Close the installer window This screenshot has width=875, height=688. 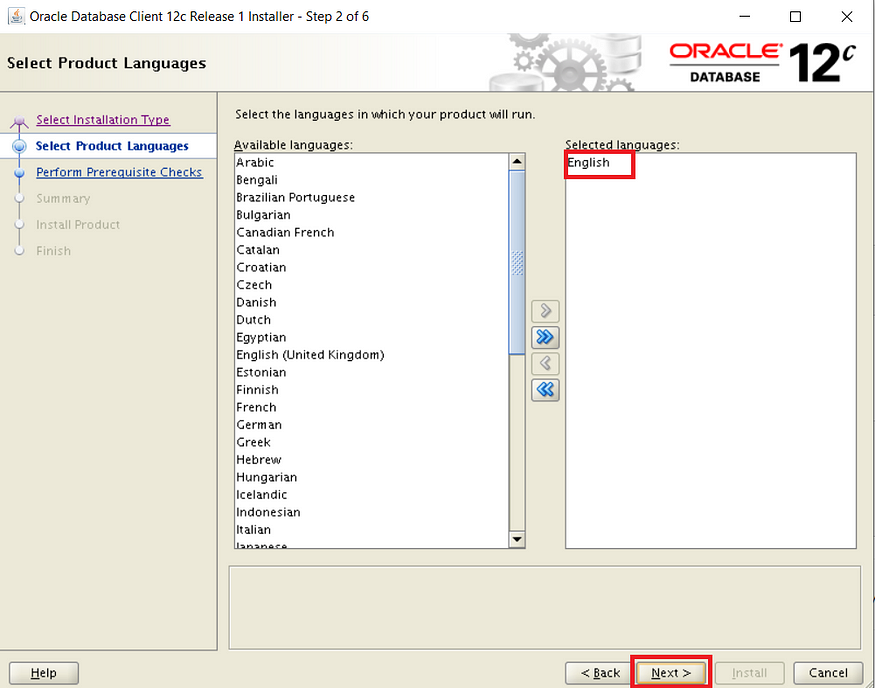click(x=847, y=17)
